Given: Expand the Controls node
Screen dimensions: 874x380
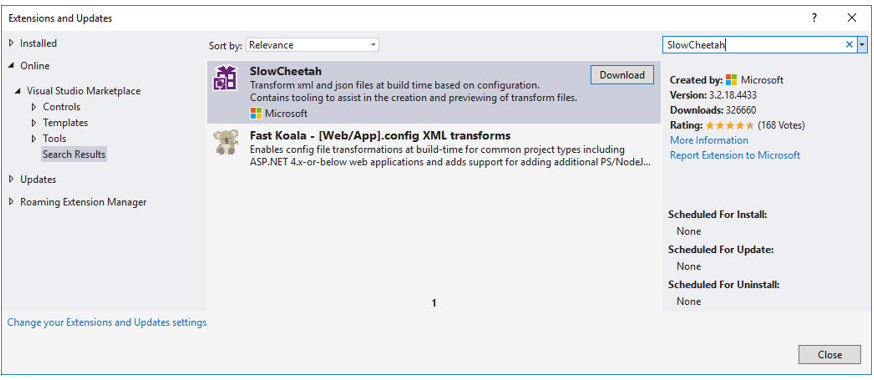Looking at the screenshot, I should (x=34, y=106).
